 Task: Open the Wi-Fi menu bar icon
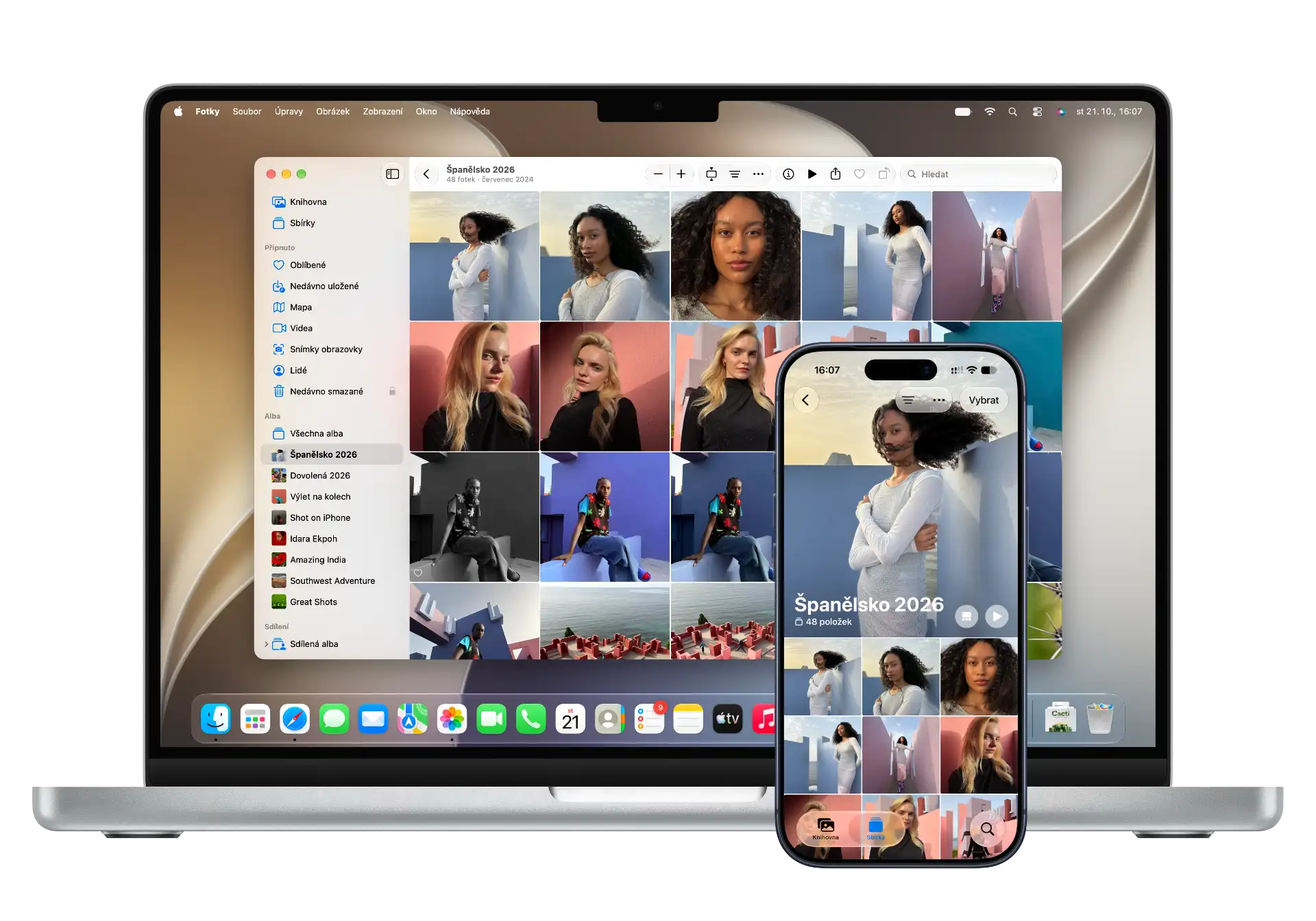coord(989,112)
